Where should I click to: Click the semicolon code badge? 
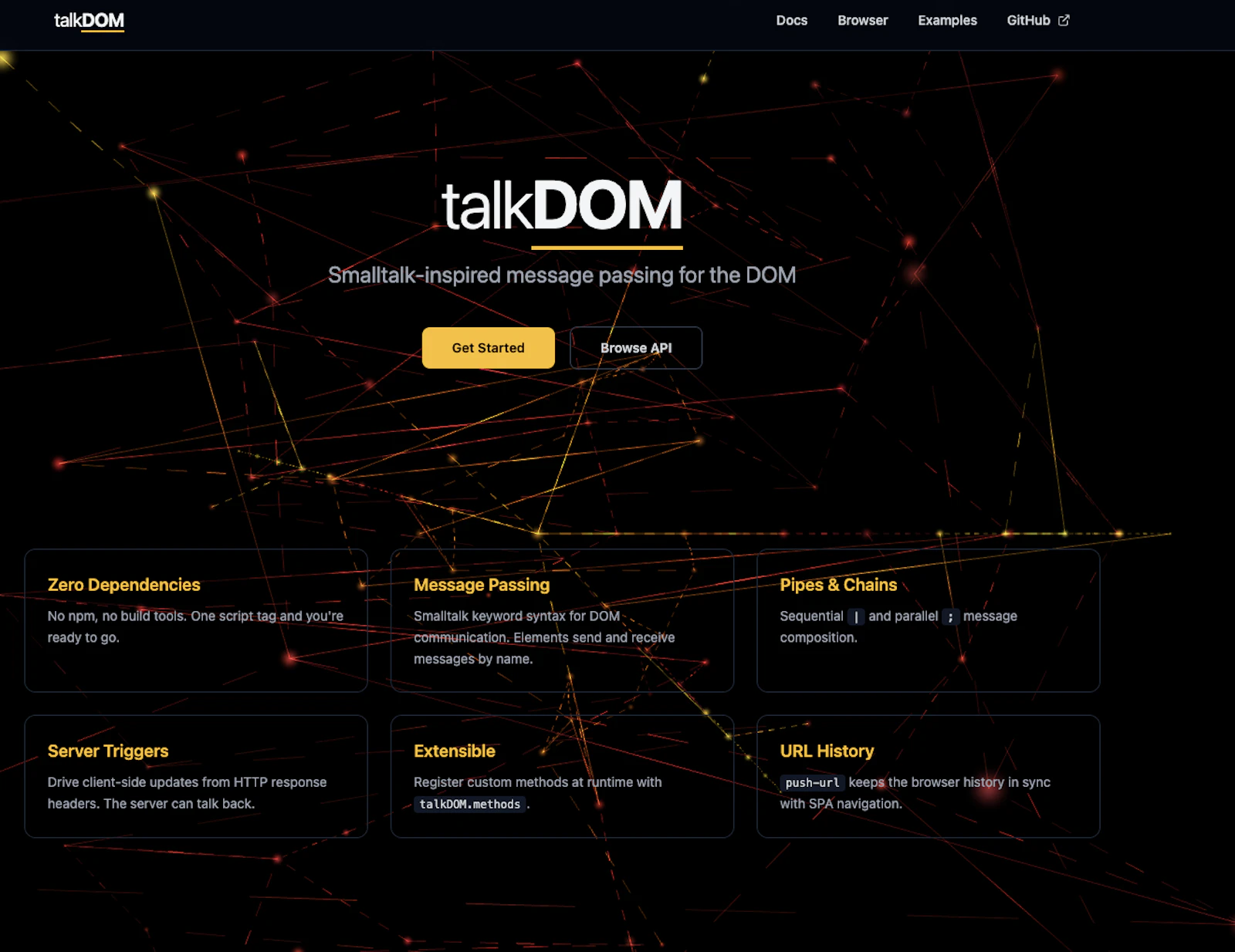pyautogui.click(x=951, y=616)
